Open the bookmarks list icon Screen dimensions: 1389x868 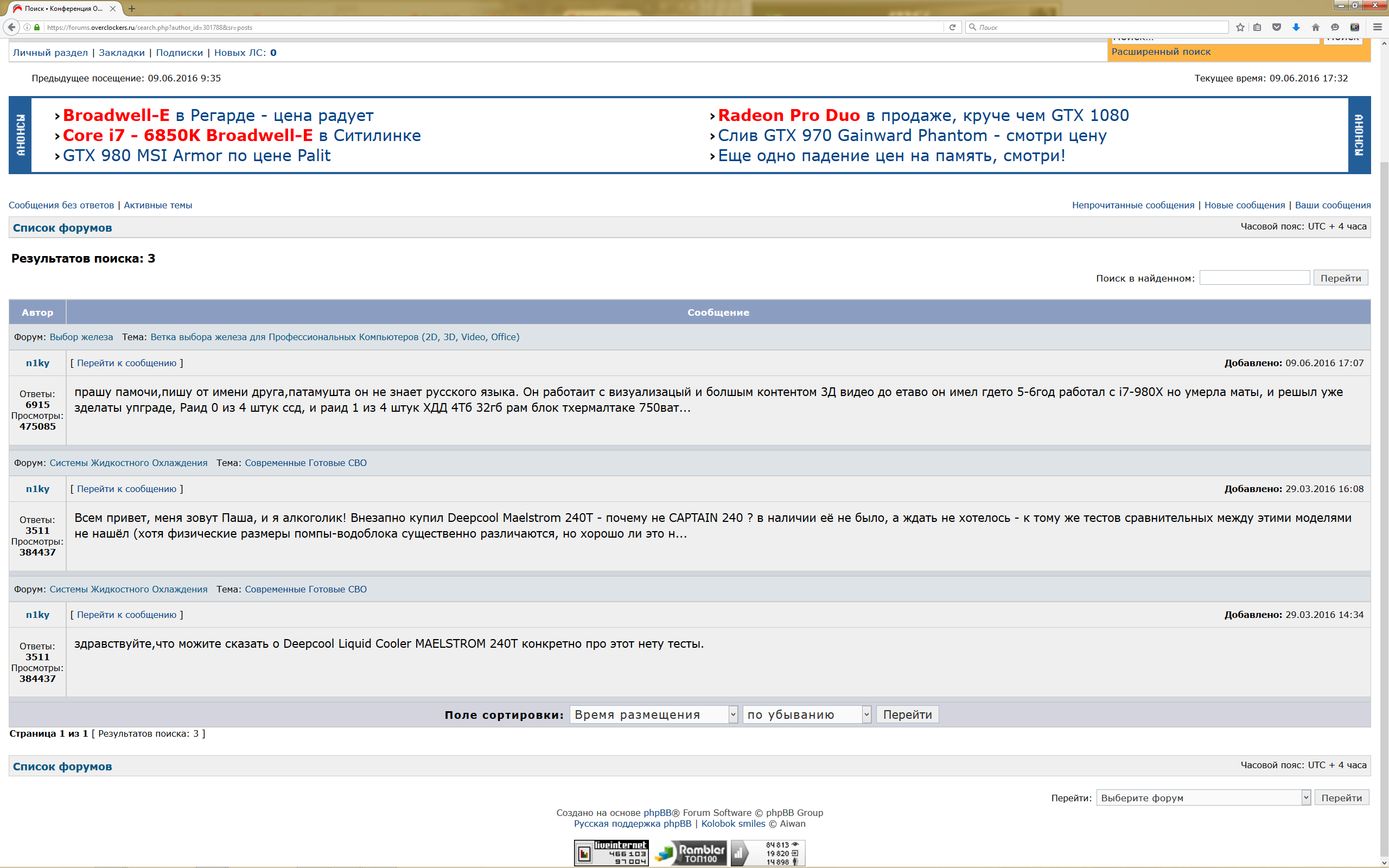(x=1258, y=27)
